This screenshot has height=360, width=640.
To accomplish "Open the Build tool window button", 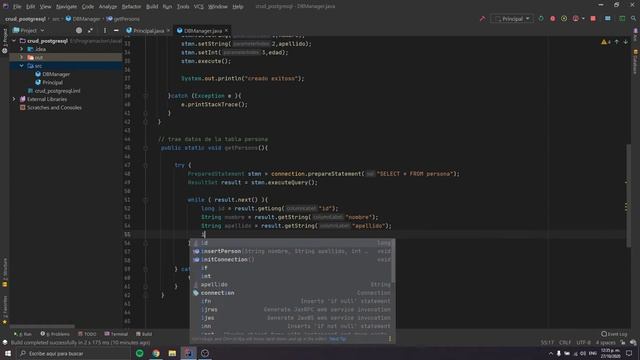I will [144, 334].
